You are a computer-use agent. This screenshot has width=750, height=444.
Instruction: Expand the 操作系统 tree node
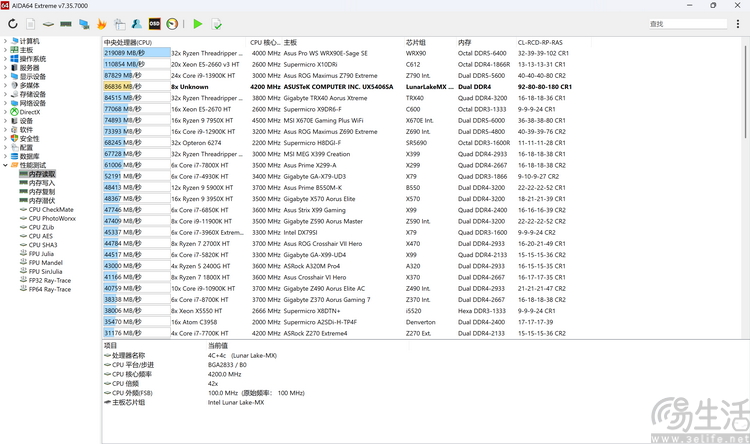[x=5, y=59]
